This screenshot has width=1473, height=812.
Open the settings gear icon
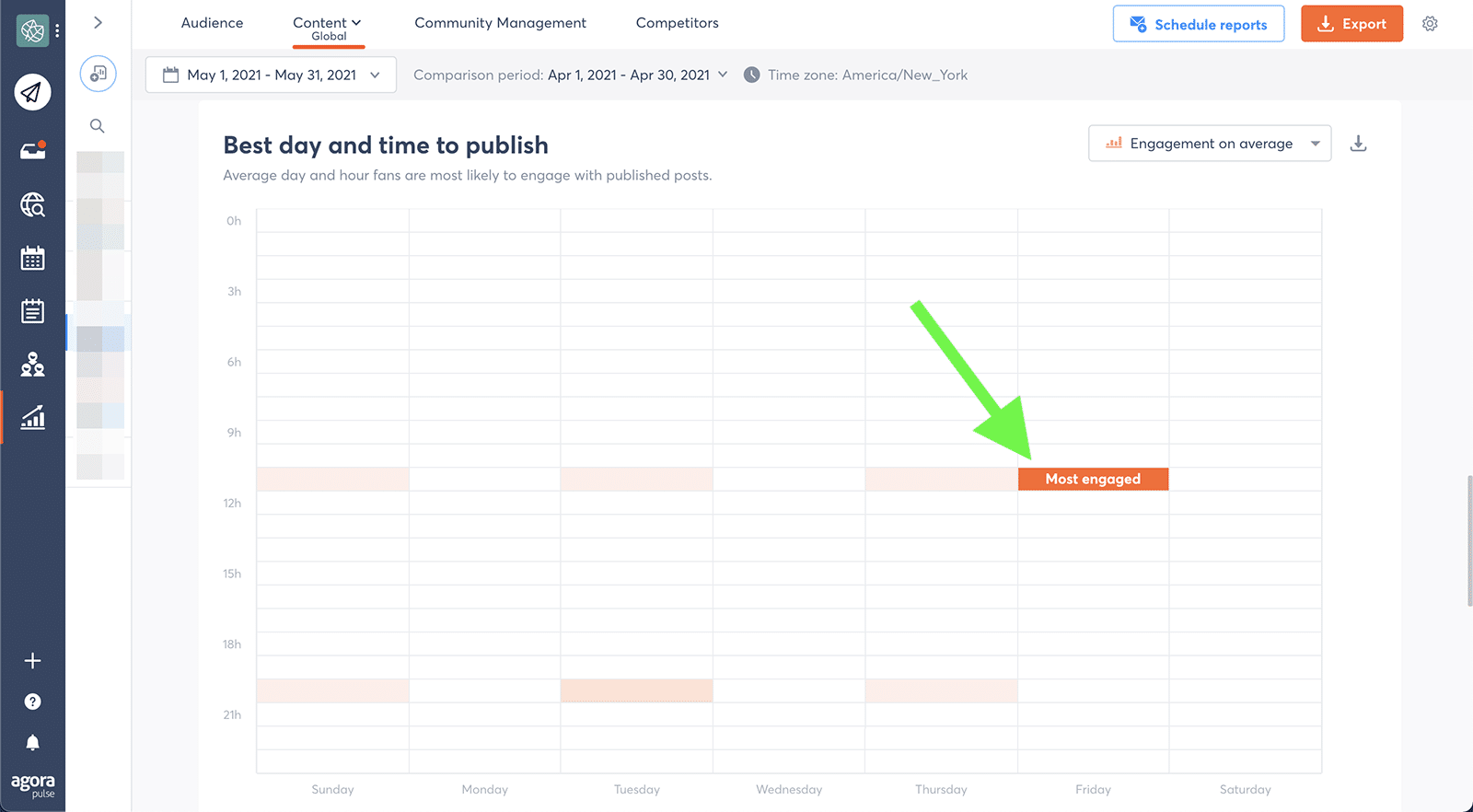point(1430,24)
